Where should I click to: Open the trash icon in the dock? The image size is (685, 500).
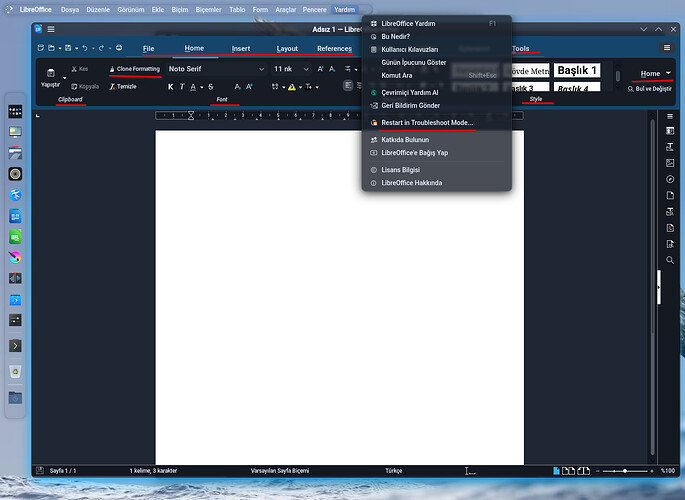tap(15, 372)
